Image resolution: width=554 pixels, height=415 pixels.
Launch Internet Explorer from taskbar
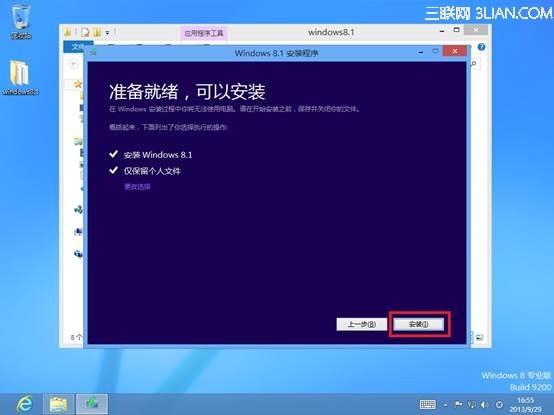(x=25, y=404)
